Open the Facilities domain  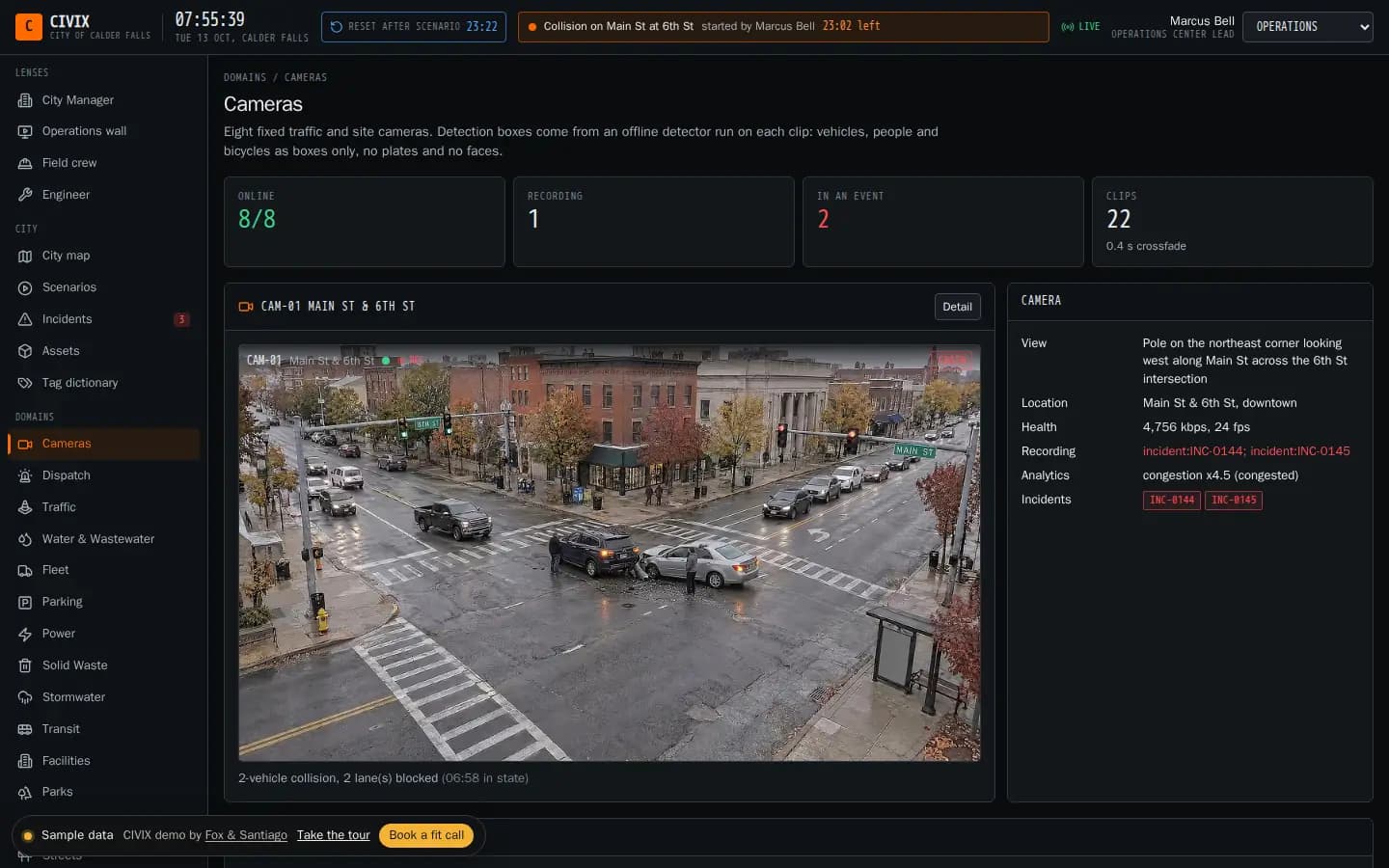(x=103, y=761)
